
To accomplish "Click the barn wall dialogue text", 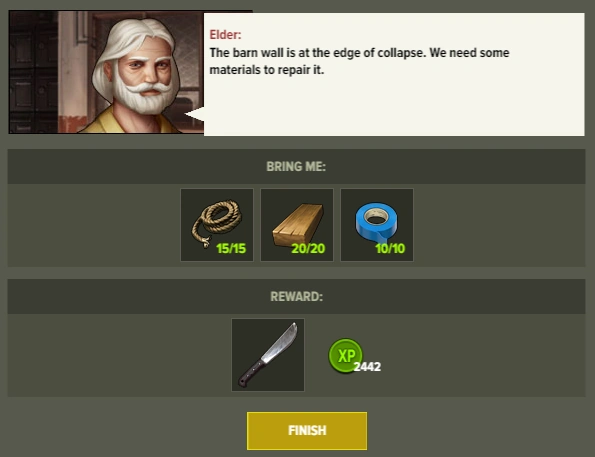I will 359,61.
